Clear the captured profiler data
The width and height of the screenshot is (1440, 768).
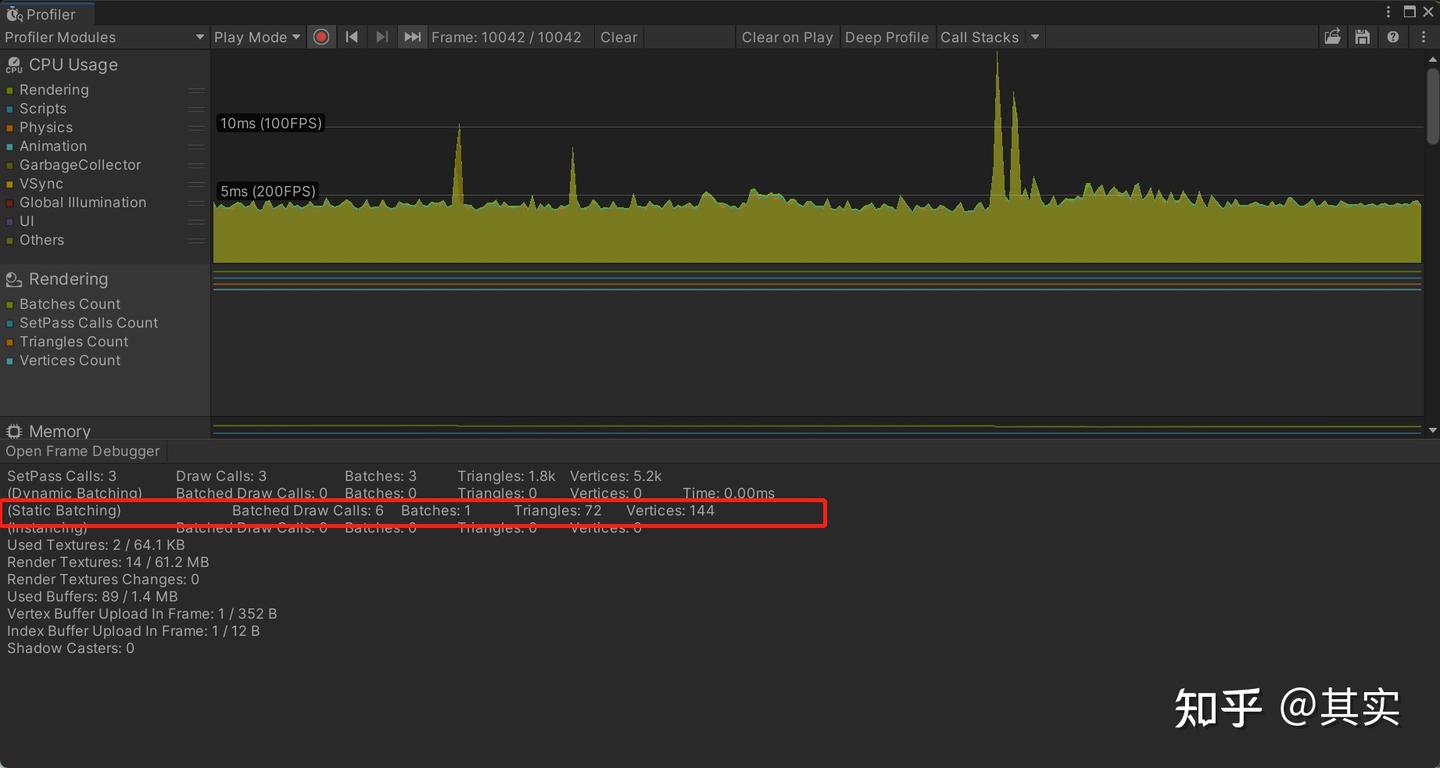[x=618, y=37]
